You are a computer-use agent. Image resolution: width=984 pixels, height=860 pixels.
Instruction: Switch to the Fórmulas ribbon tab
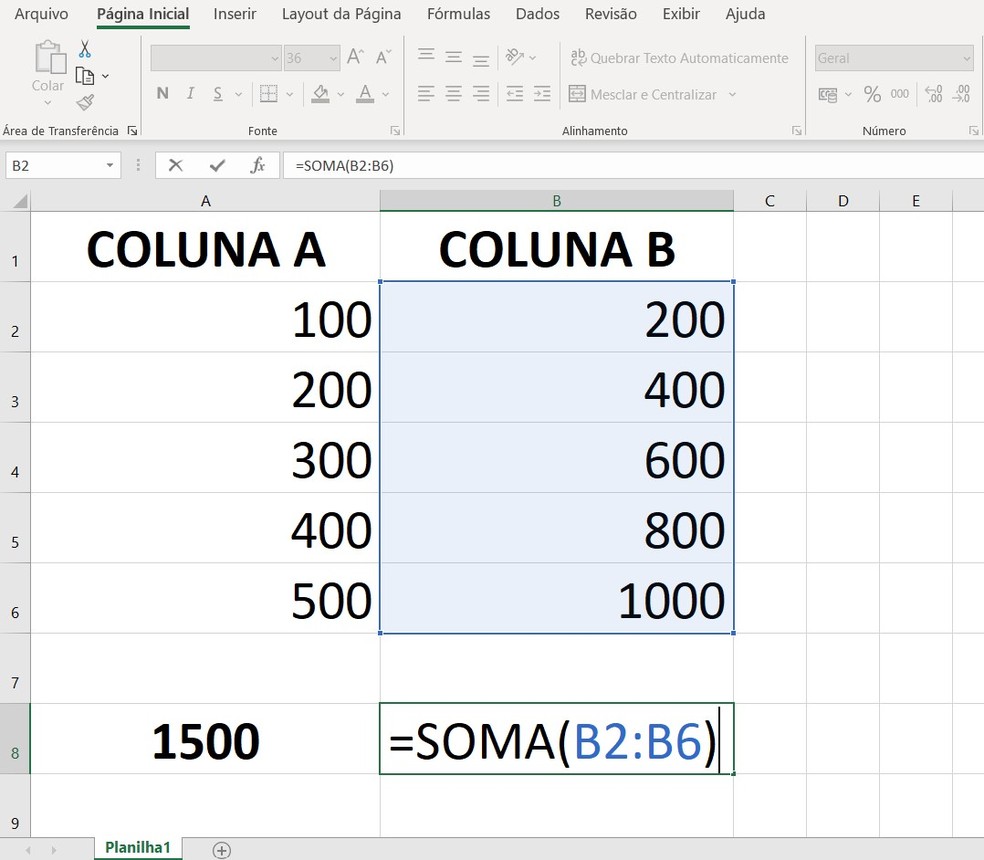458,14
